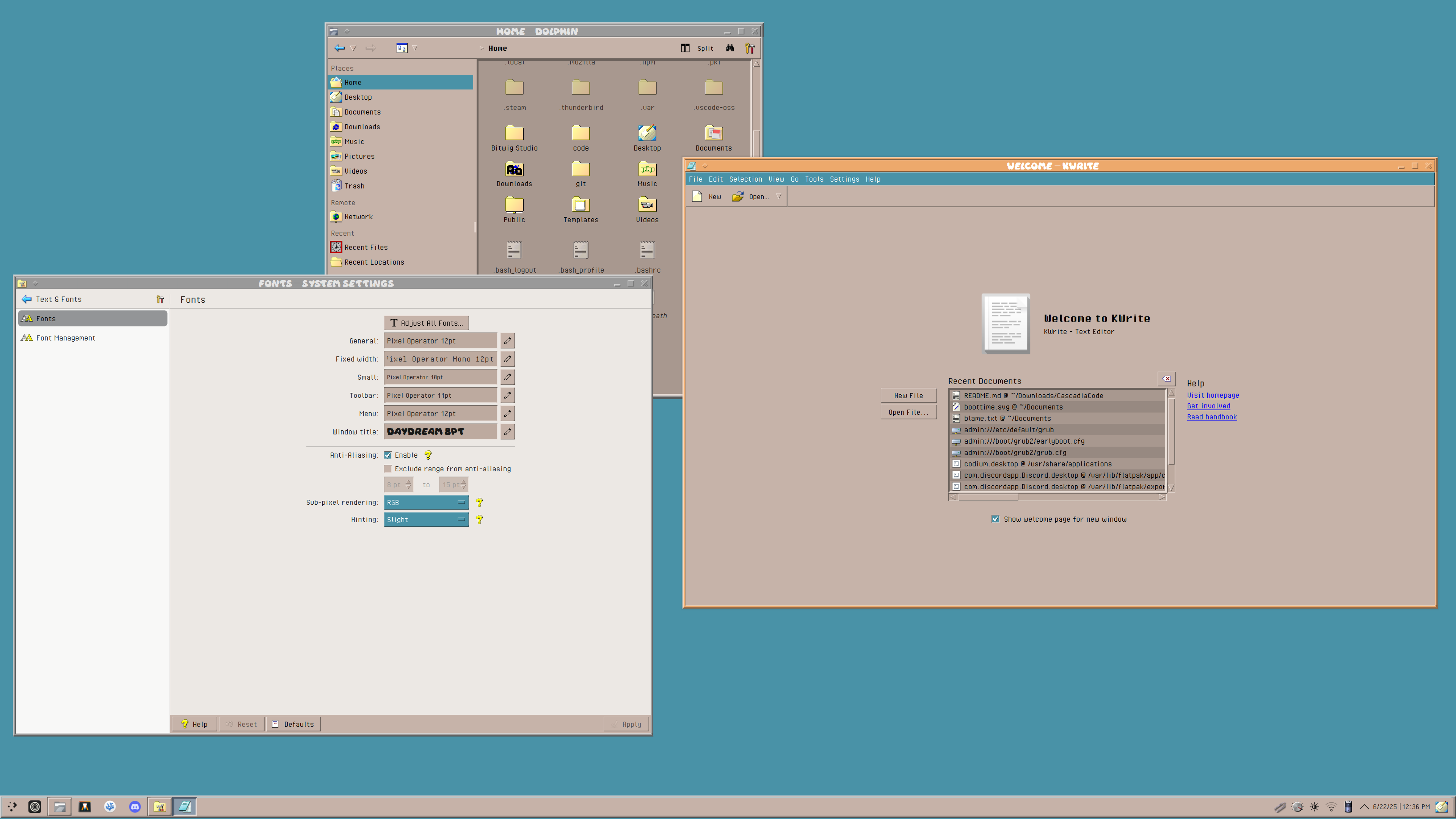Select Trash in Dolphin Places panel
Screen dimensions: 1456x819
[x=400, y=186]
